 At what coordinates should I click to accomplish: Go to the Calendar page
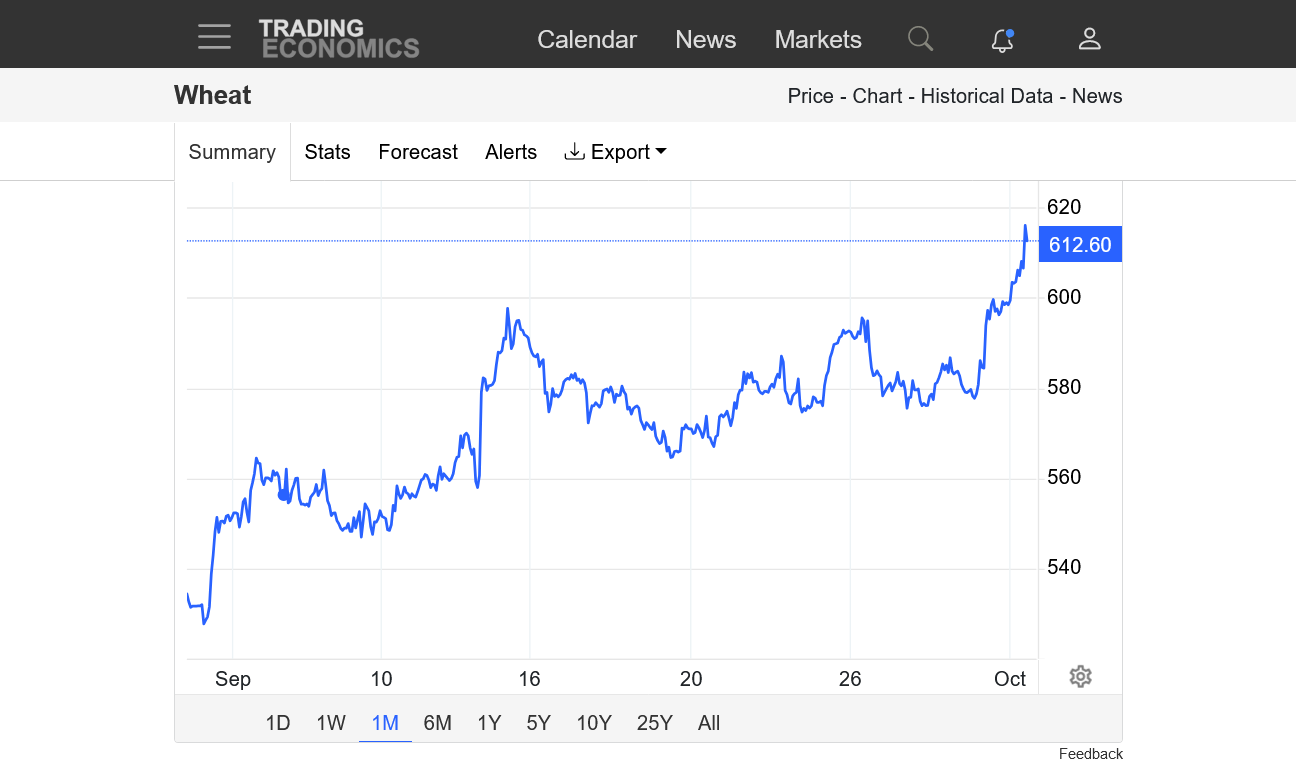pyautogui.click(x=587, y=40)
